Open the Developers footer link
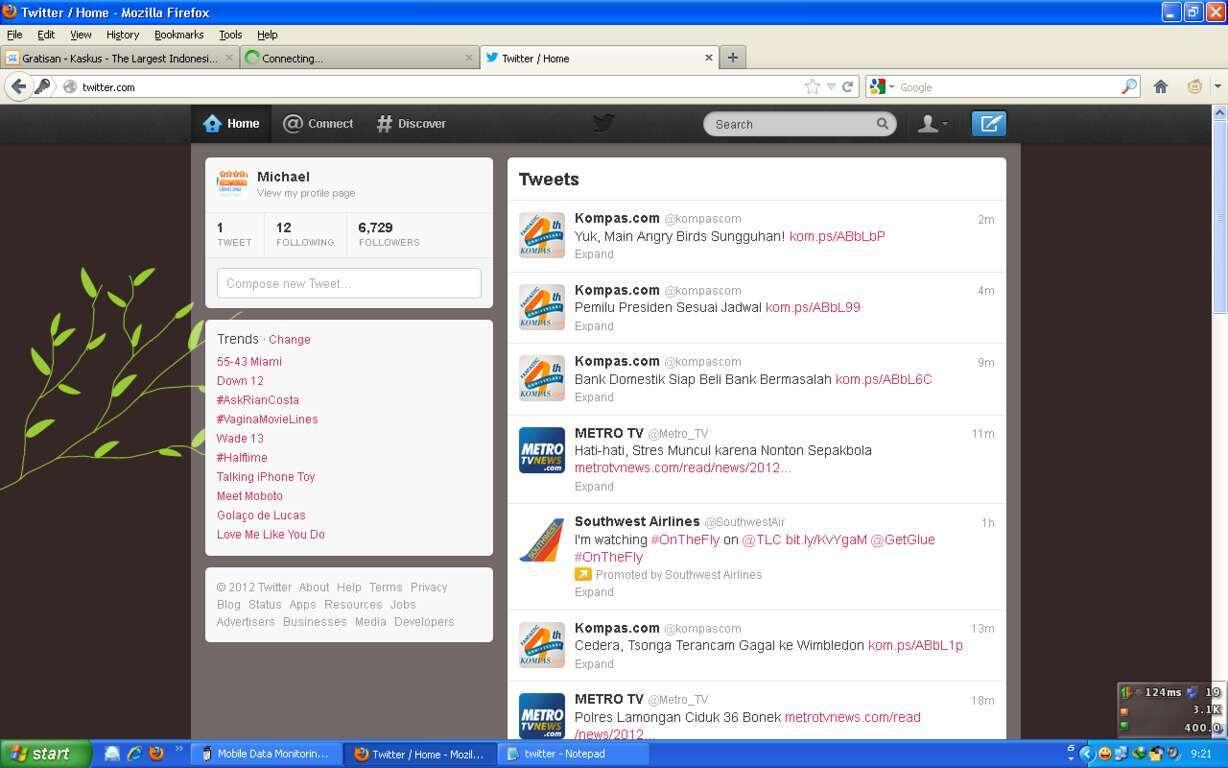Viewport: 1228px width, 768px height. (x=424, y=622)
